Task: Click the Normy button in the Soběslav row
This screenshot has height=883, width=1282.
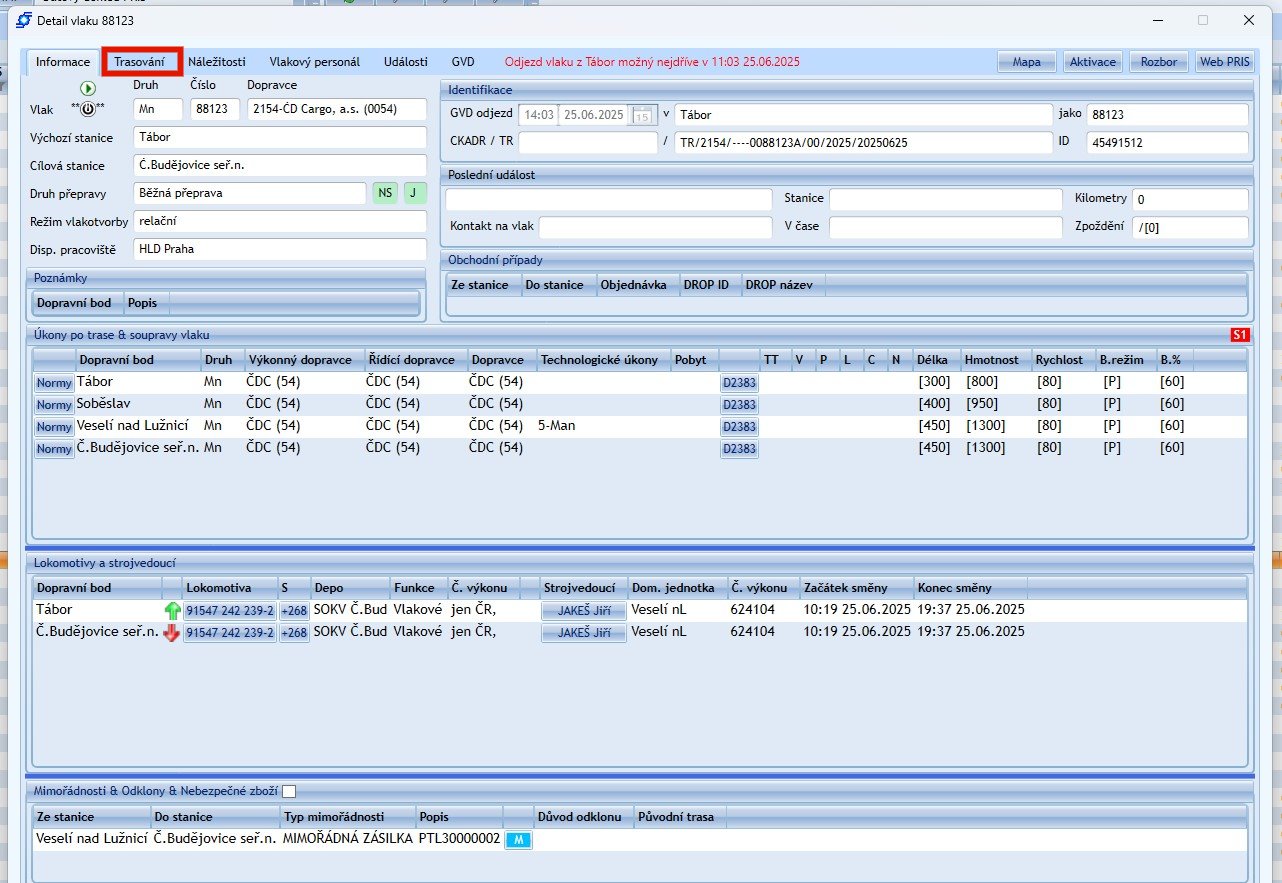Action: pyautogui.click(x=54, y=405)
